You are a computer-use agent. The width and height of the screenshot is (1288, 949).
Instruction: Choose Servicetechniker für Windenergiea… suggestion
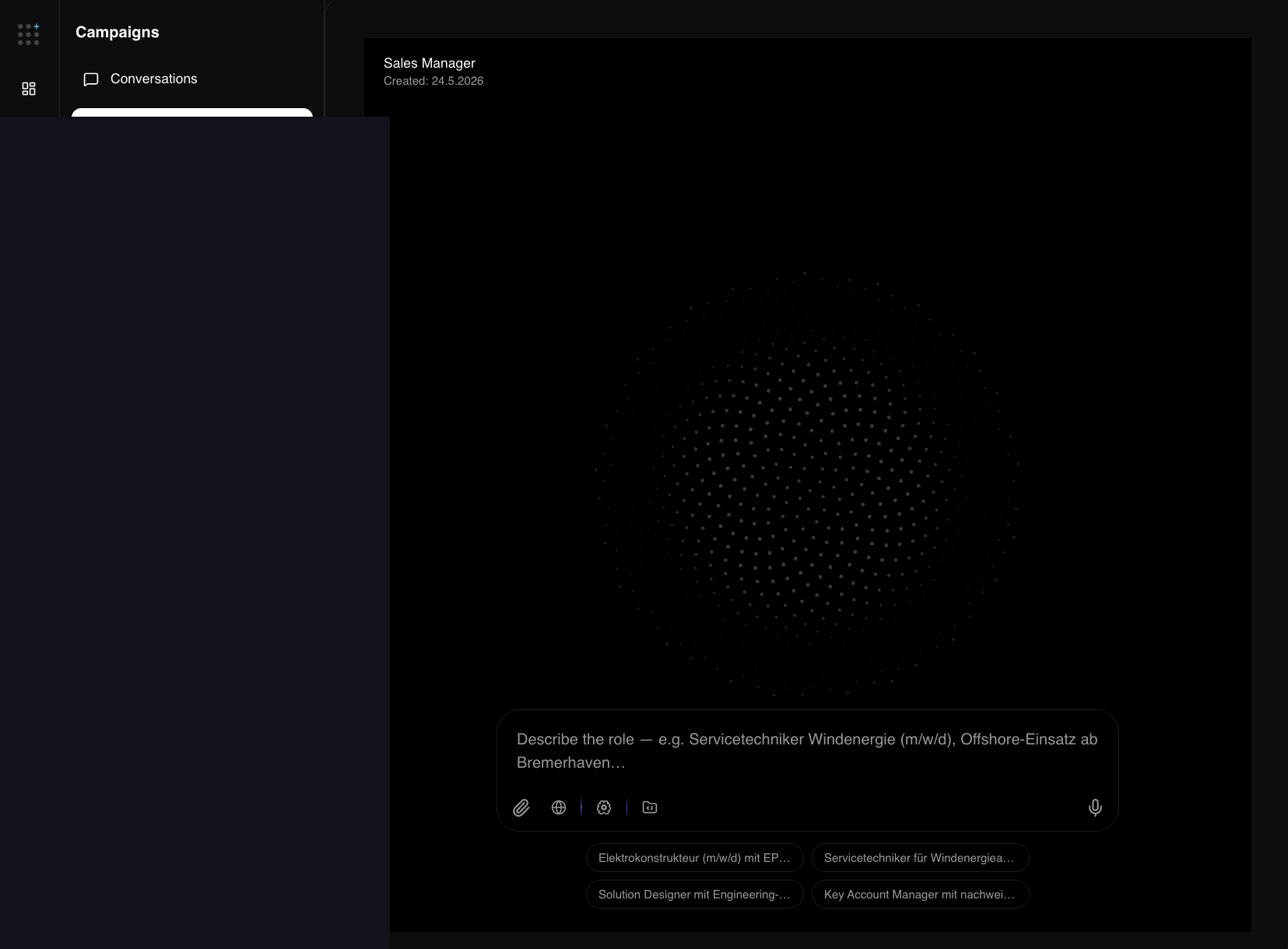920,858
